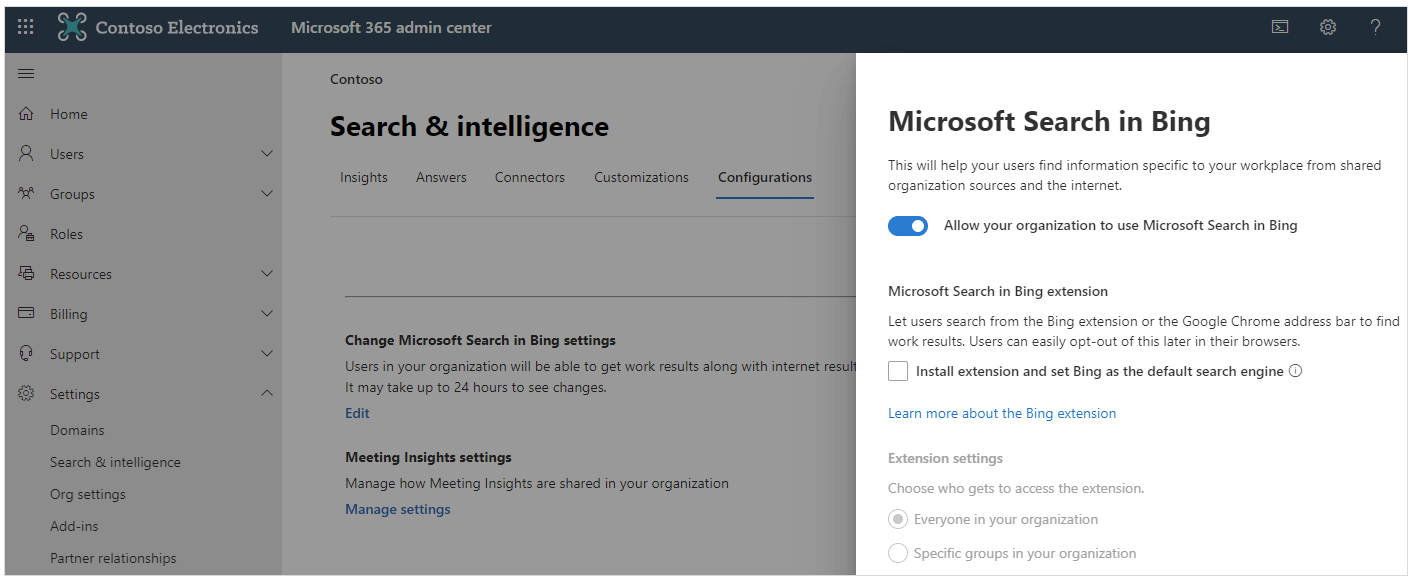Click the Microsoft Search in Bing panel title
1415x582 pixels.
(x=1049, y=122)
